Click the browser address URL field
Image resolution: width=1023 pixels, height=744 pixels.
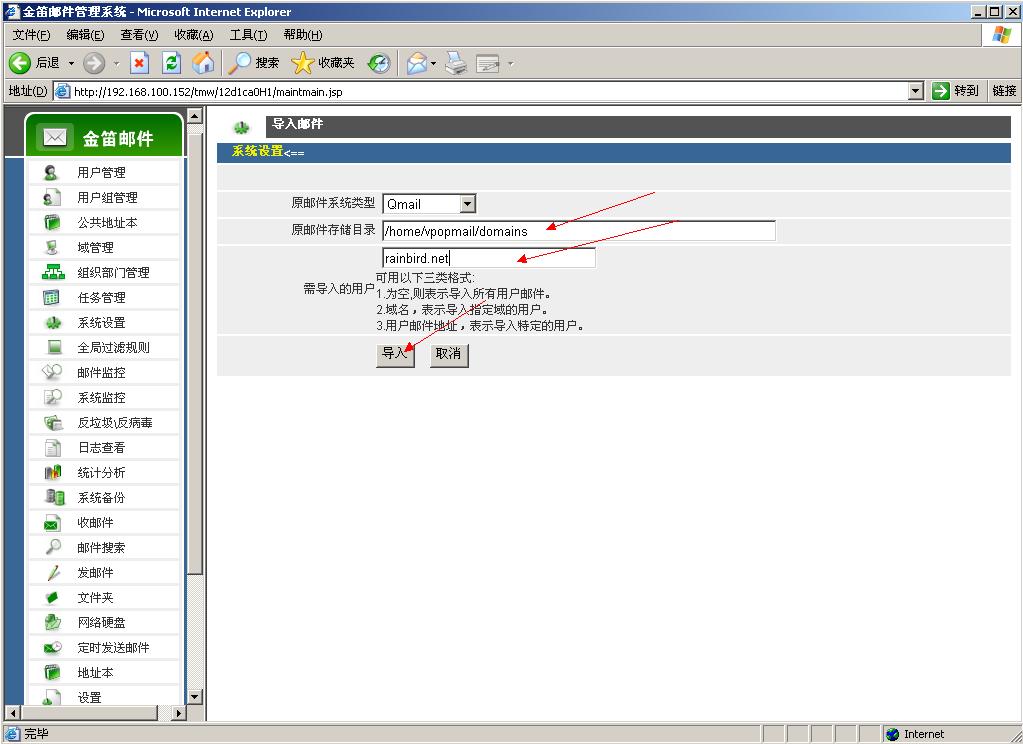[489, 91]
